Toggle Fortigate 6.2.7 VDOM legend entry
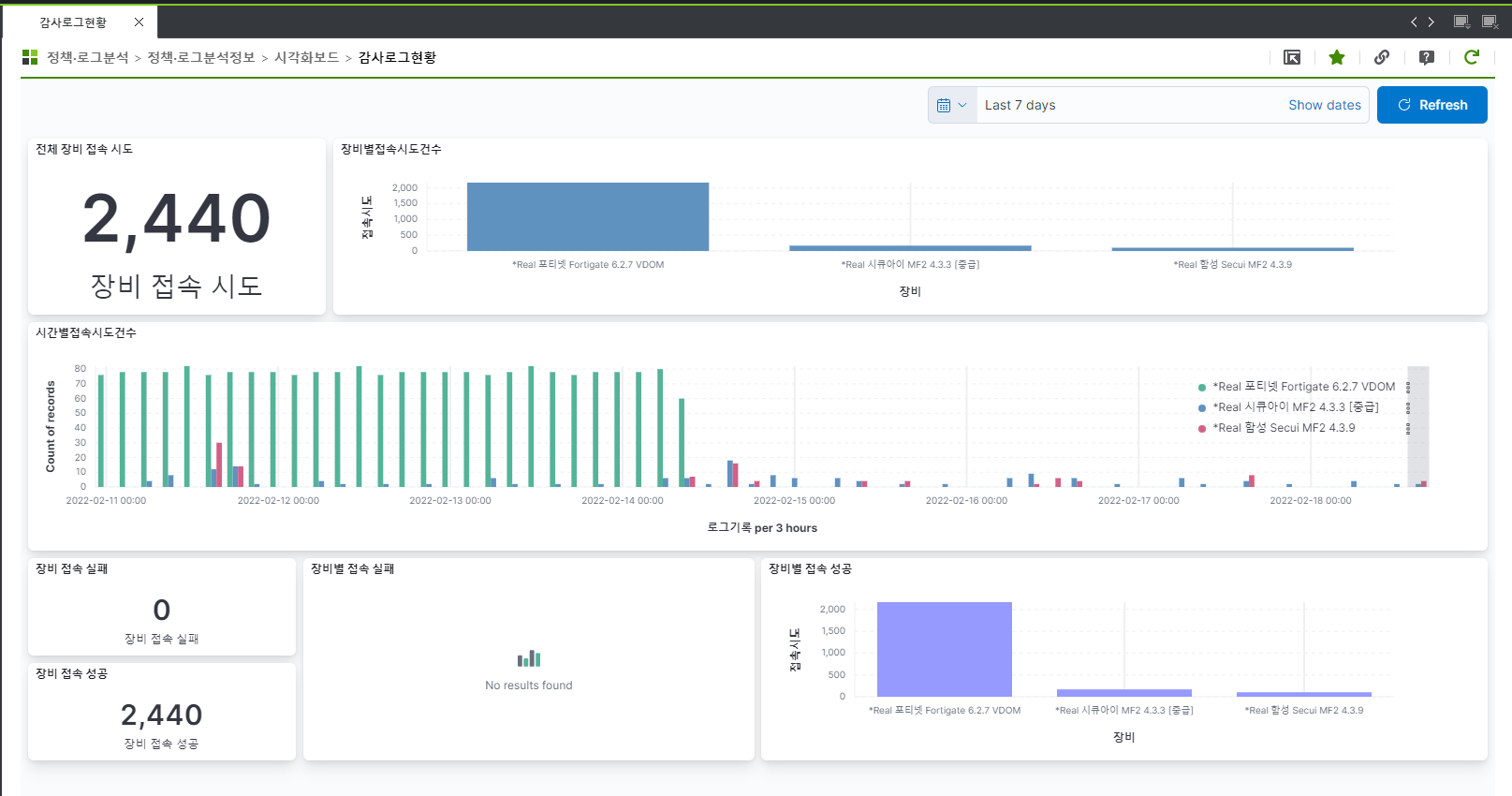Screen dimensions: 1512x796 [1304, 387]
